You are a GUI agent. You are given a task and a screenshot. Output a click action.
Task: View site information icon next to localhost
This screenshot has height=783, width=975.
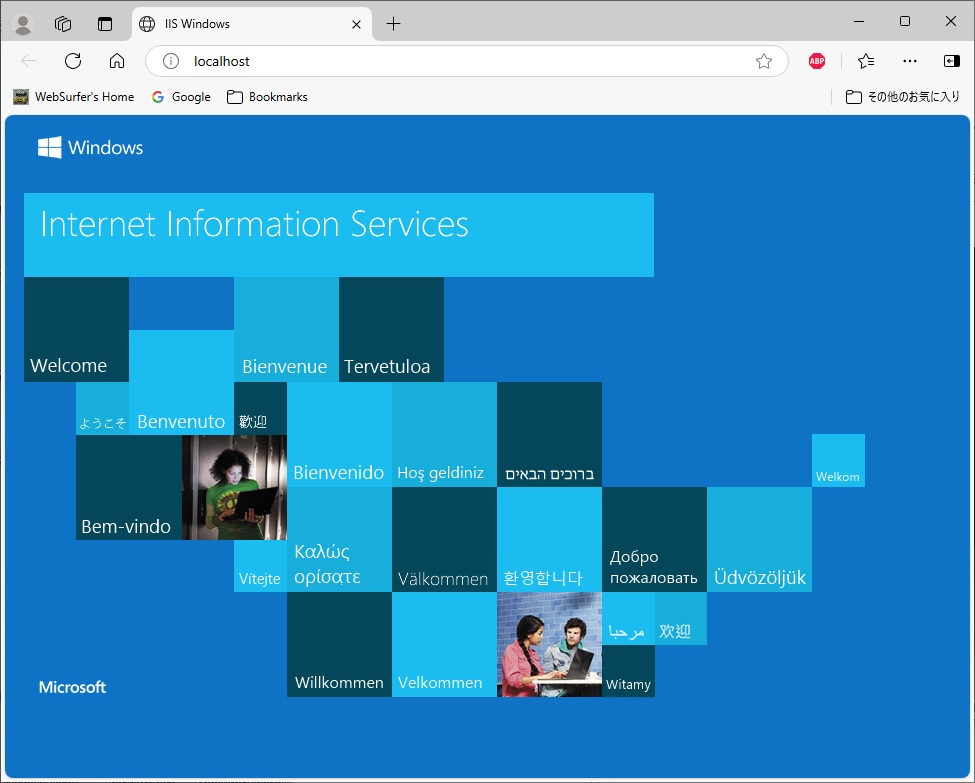click(x=171, y=61)
